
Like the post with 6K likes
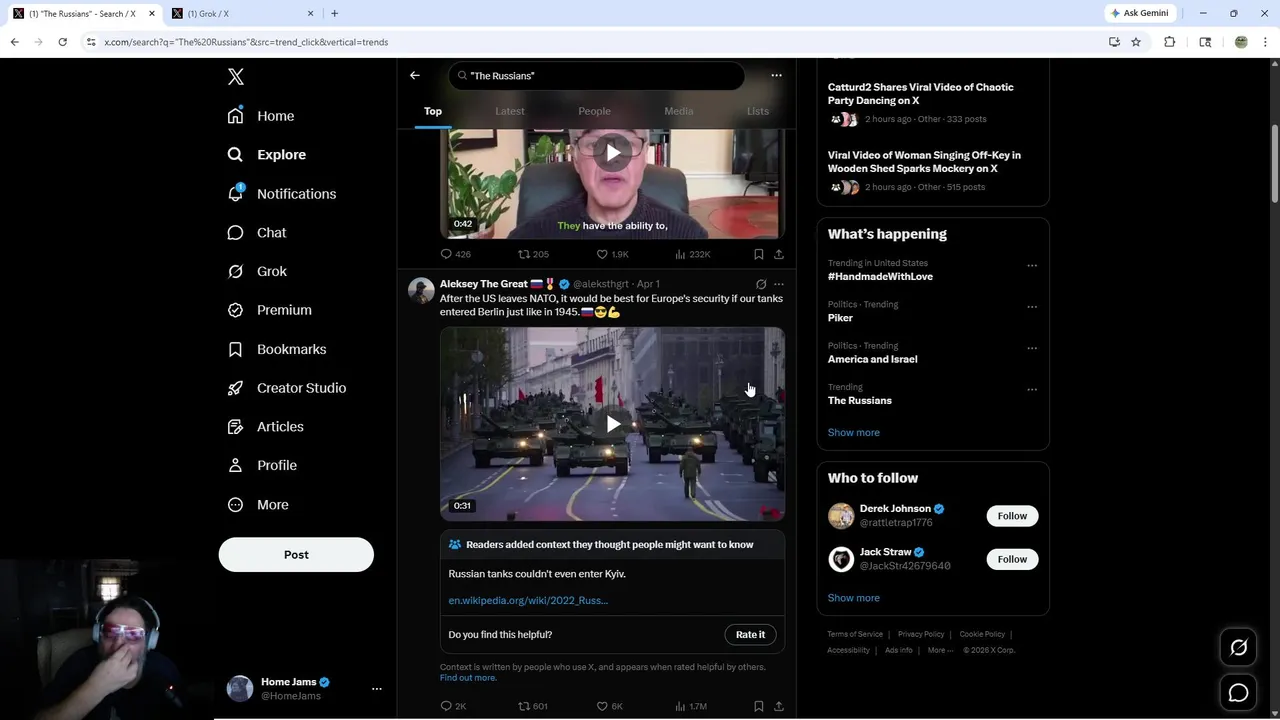[x=610, y=706]
